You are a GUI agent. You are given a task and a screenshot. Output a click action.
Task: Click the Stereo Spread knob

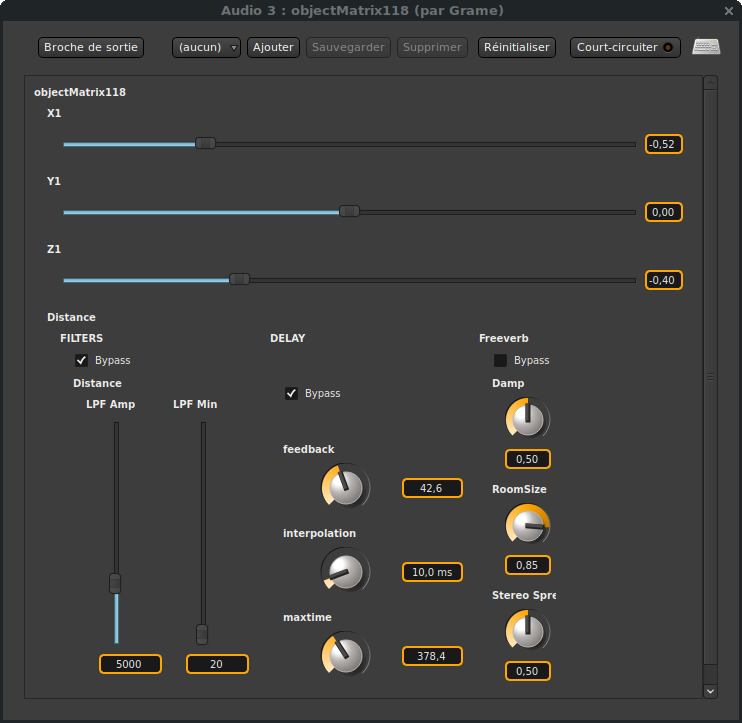coord(527,631)
